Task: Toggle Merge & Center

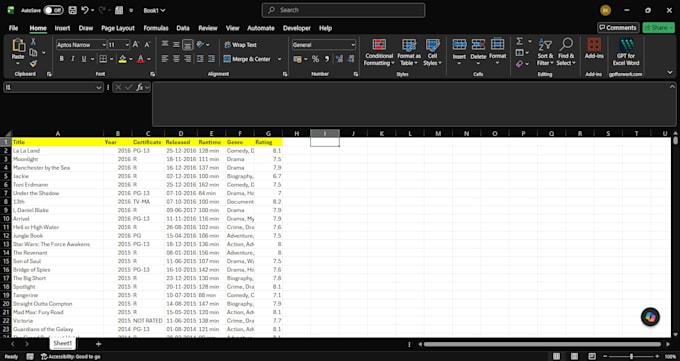Action: tap(247, 59)
